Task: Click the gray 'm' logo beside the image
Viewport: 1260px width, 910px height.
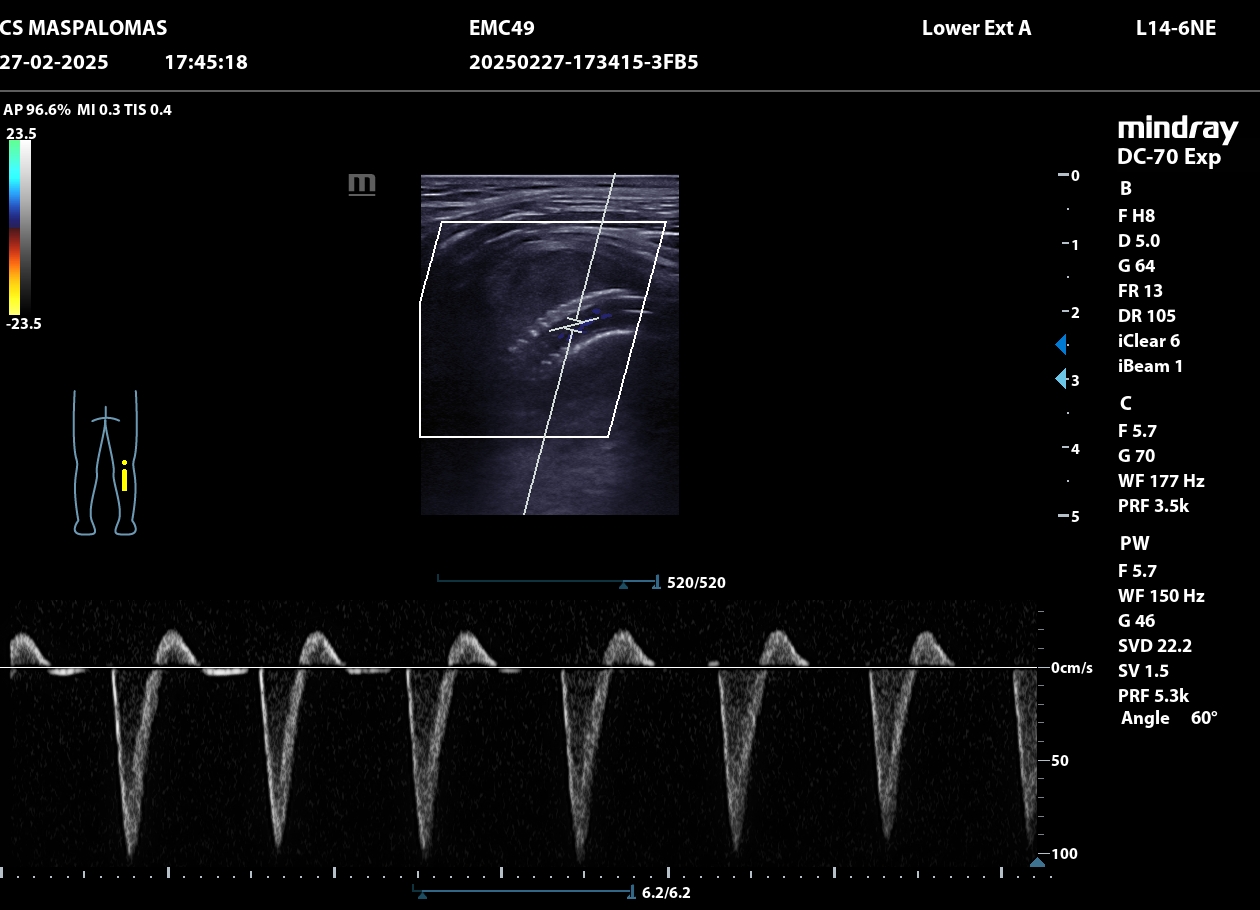Action: tap(362, 184)
